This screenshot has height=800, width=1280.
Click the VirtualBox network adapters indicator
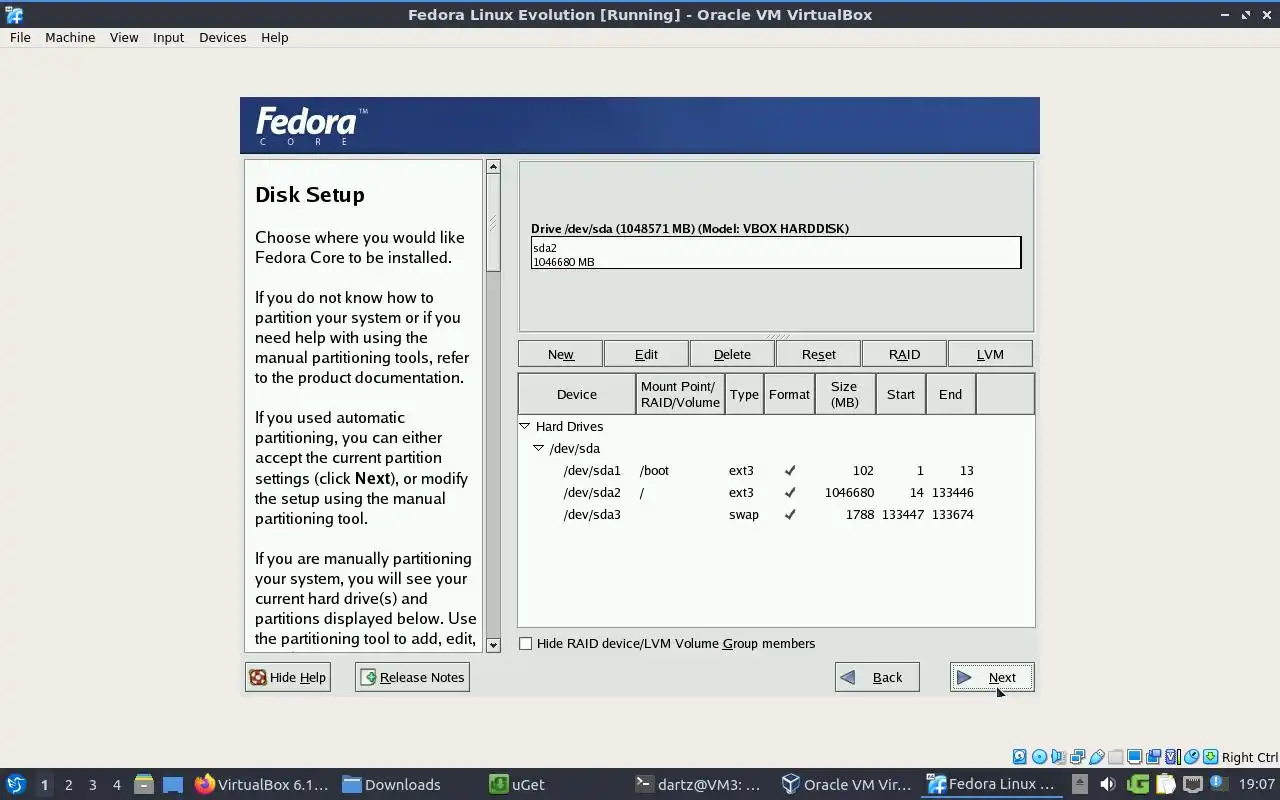(1077, 757)
